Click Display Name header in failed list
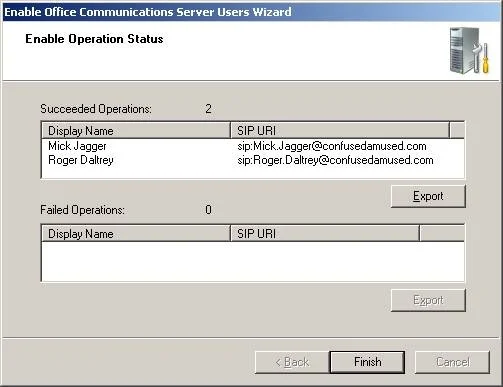This screenshot has height=387, width=503. (136, 233)
